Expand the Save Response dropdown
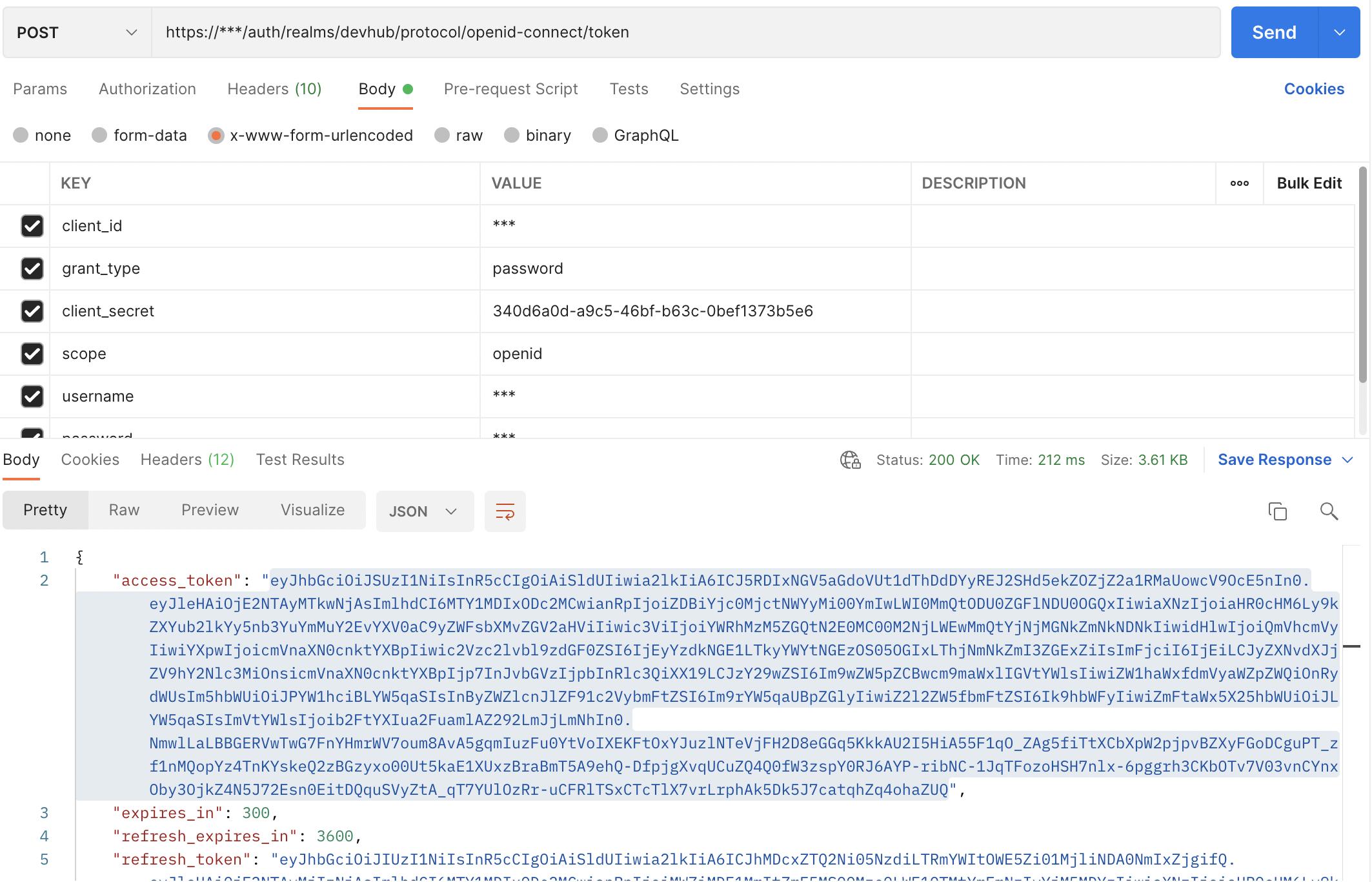This screenshot has width=1372, height=882. [1347, 460]
